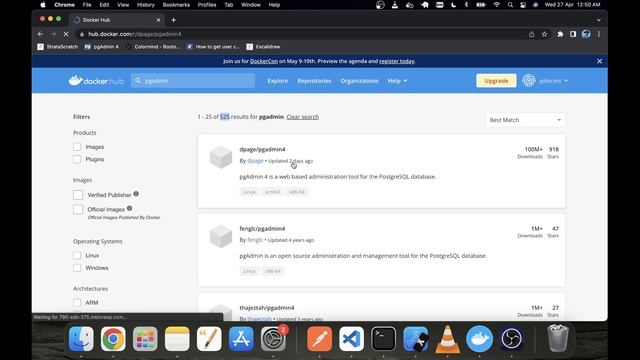The width and height of the screenshot is (640, 360).
Task: Click the Docker Hub search field
Action: point(193,81)
